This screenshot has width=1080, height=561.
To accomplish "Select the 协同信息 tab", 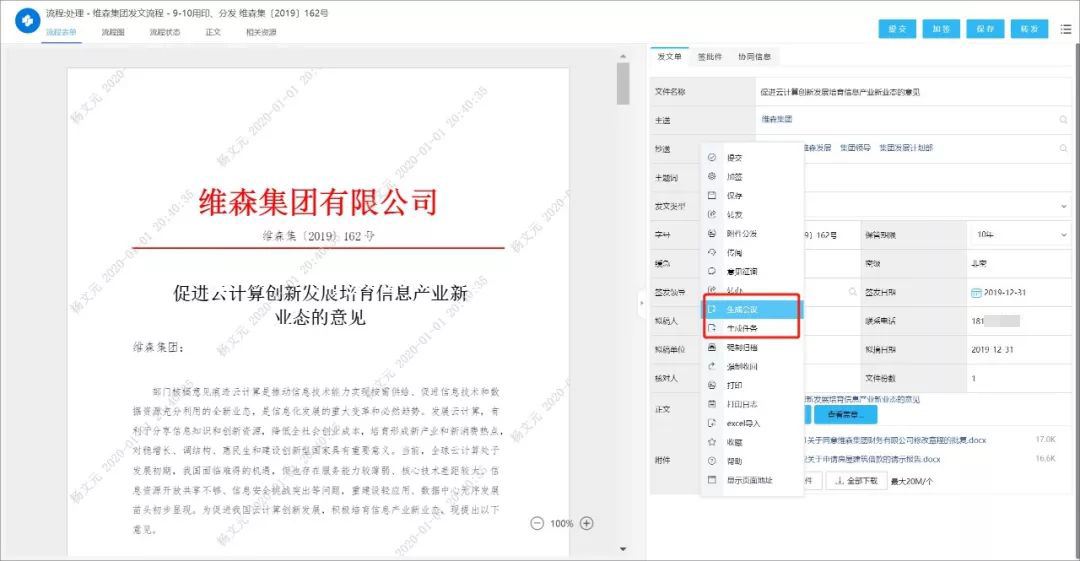I will point(754,57).
